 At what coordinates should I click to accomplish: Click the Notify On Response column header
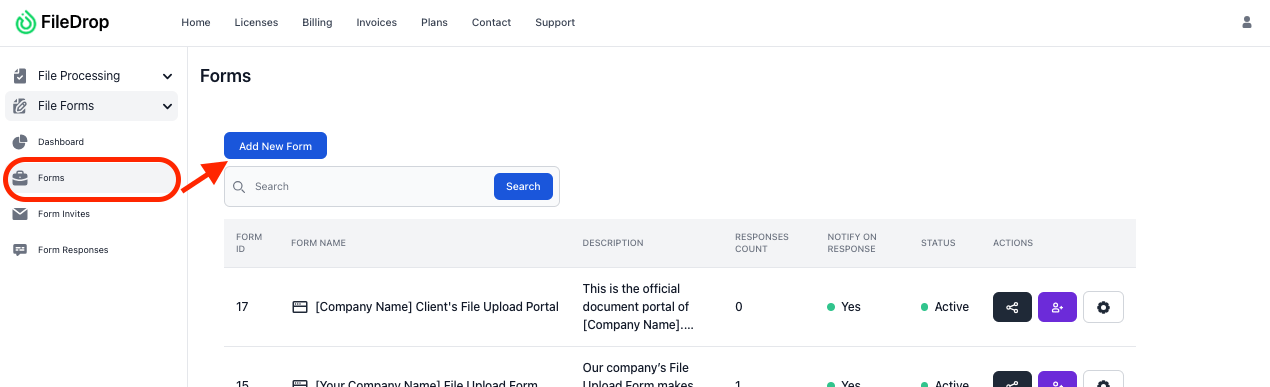[852, 243]
